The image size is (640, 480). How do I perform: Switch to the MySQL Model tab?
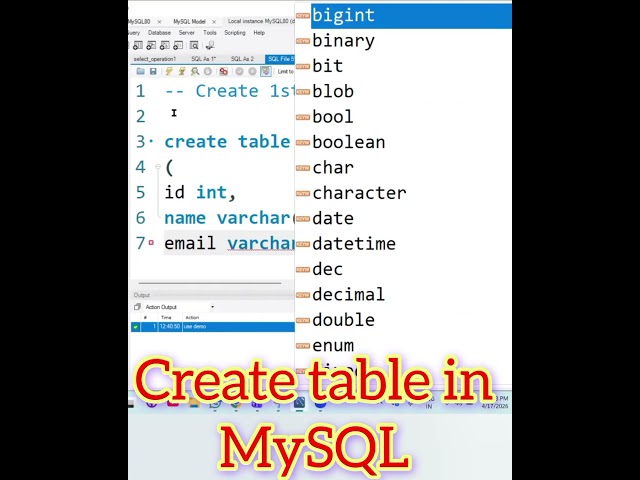[x=189, y=21]
